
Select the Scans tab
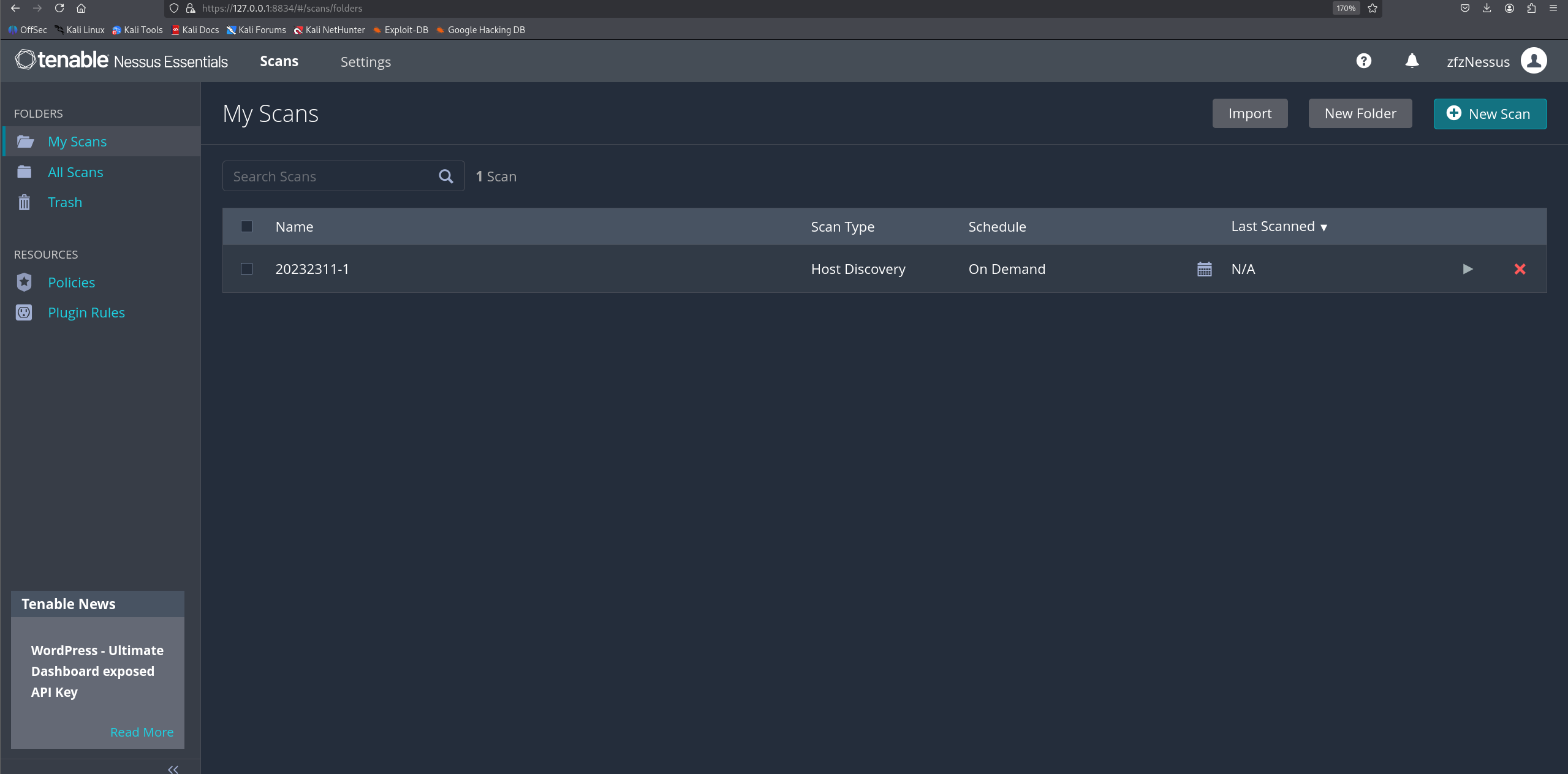click(279, 61)
